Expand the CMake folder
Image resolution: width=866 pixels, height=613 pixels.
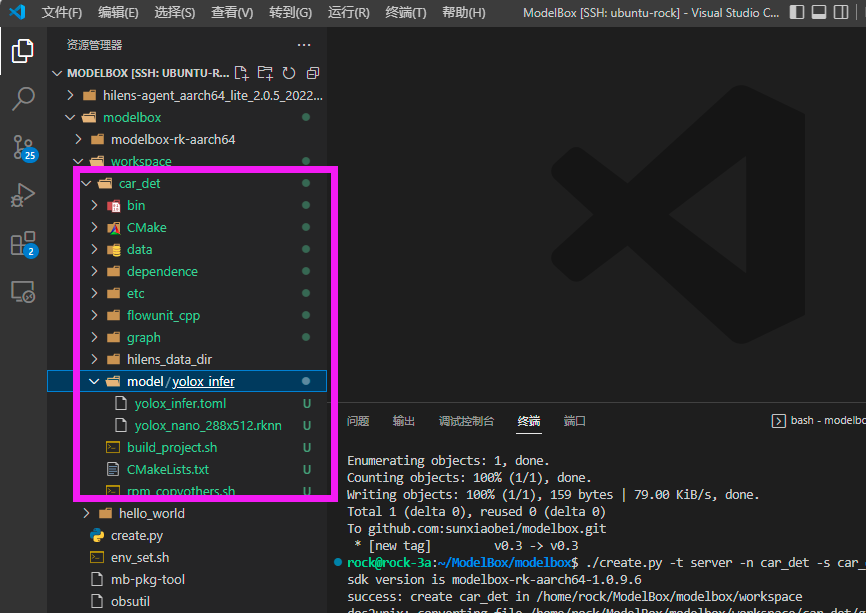point(94,228)
